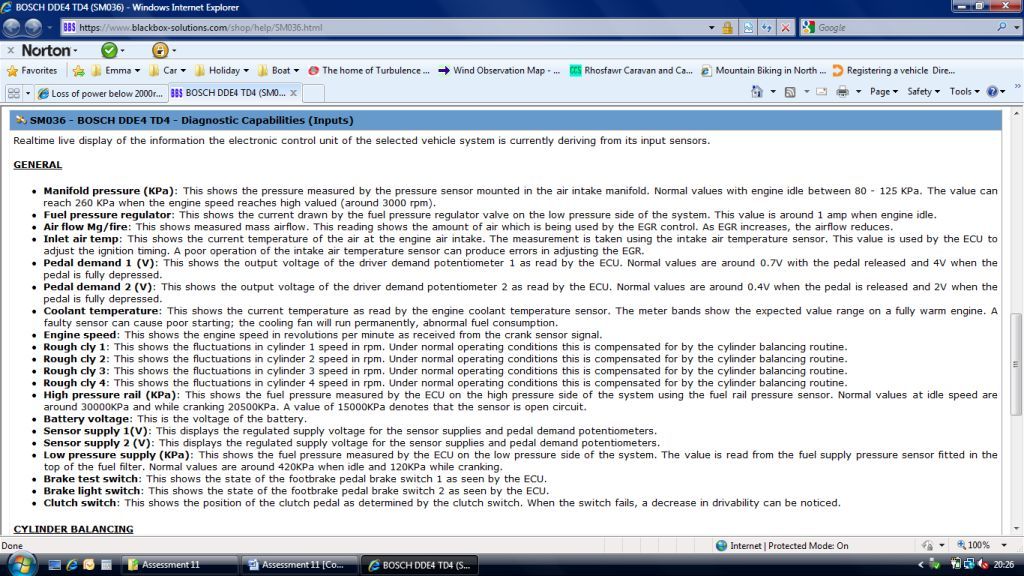Open a new blank tab
The image size is (1024, 576).
coord(313,93)
